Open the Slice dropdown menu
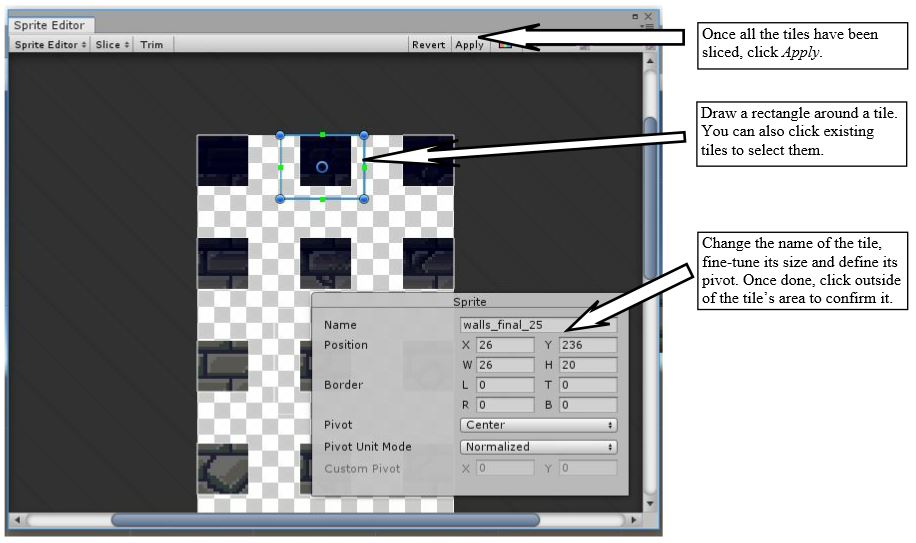This screenshot has height=543, width=916. (x=112, y=44)
